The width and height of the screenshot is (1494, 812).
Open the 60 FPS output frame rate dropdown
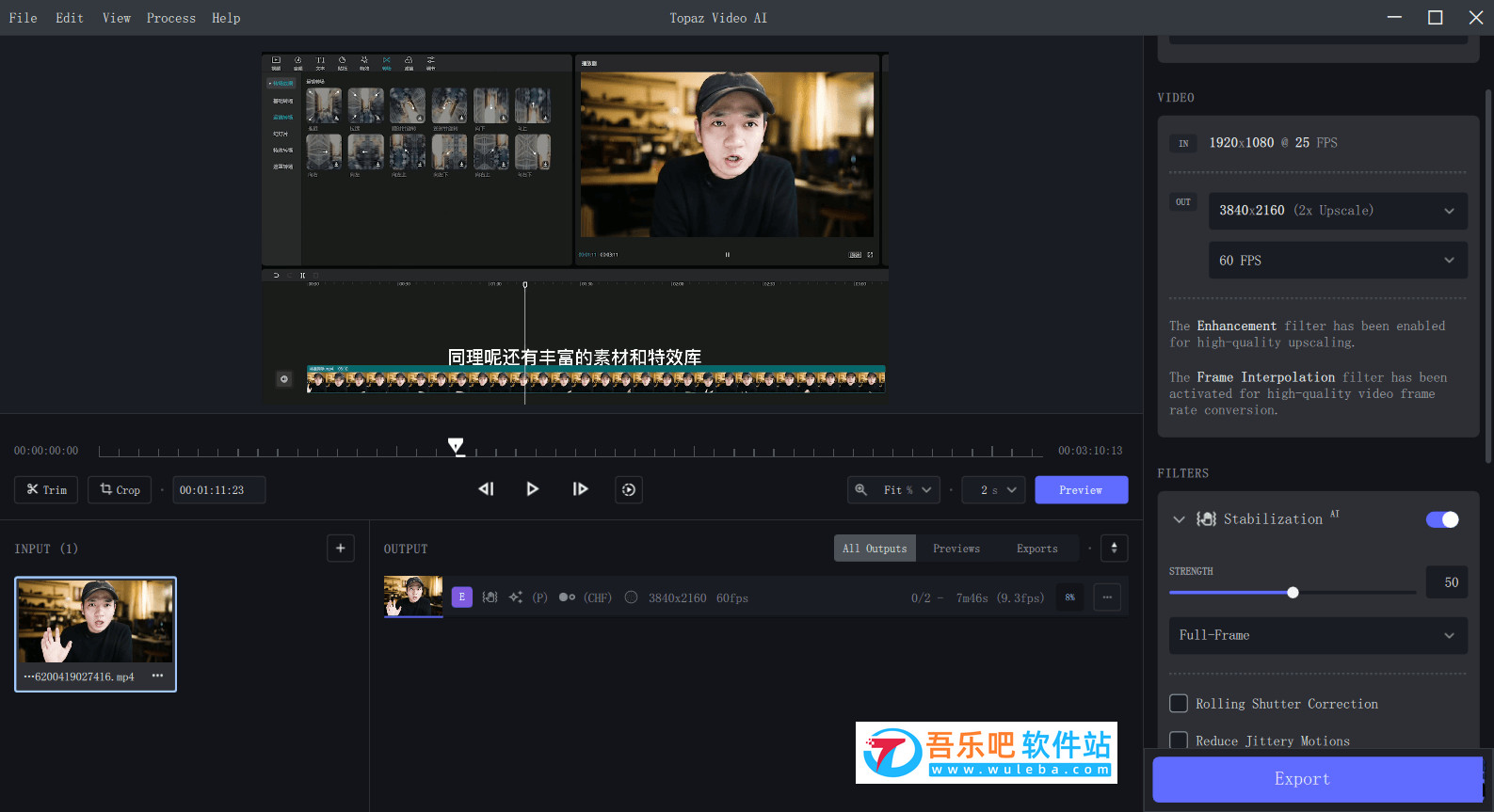coord(1338,261)
